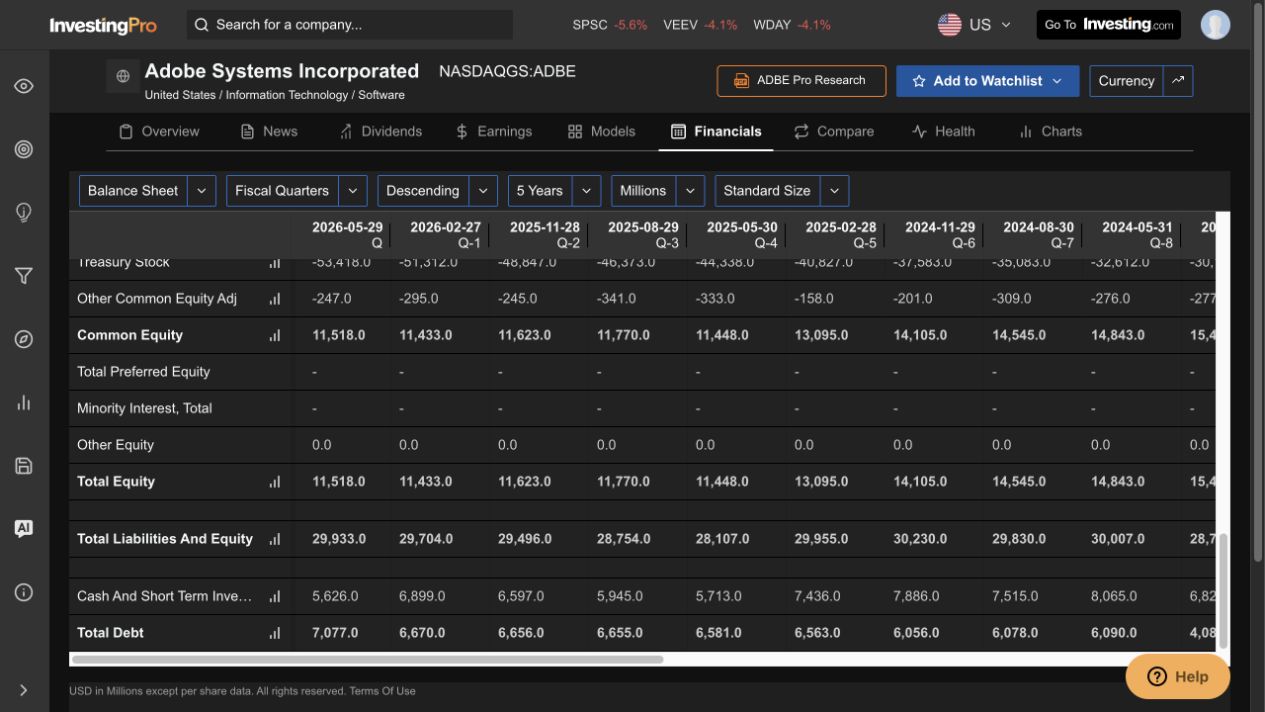The image size is (1265, 712).
Task: Go to the Models tab
Action: click(601, 131)
